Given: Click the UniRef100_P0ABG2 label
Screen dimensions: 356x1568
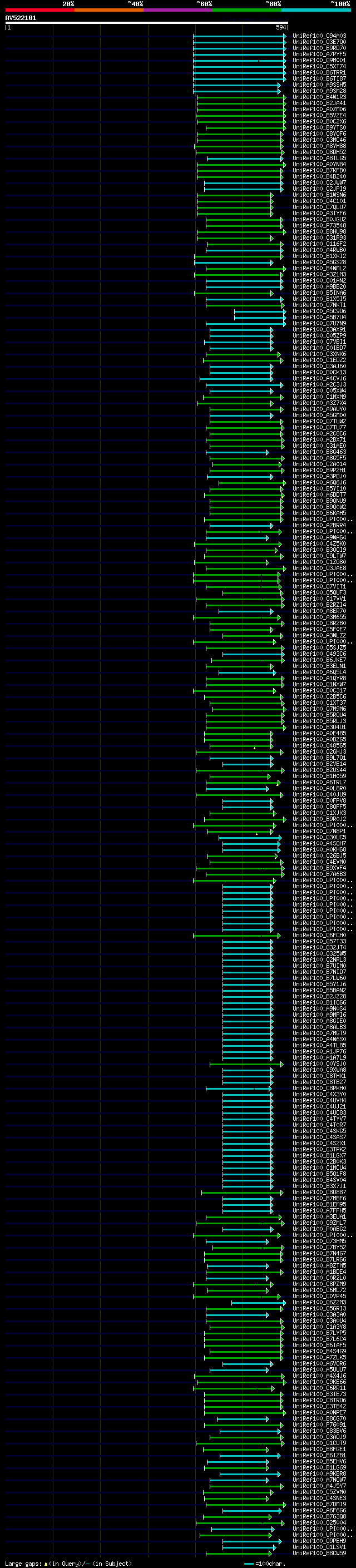Looking at the screenshot, I should click(x=319, y=1229).
